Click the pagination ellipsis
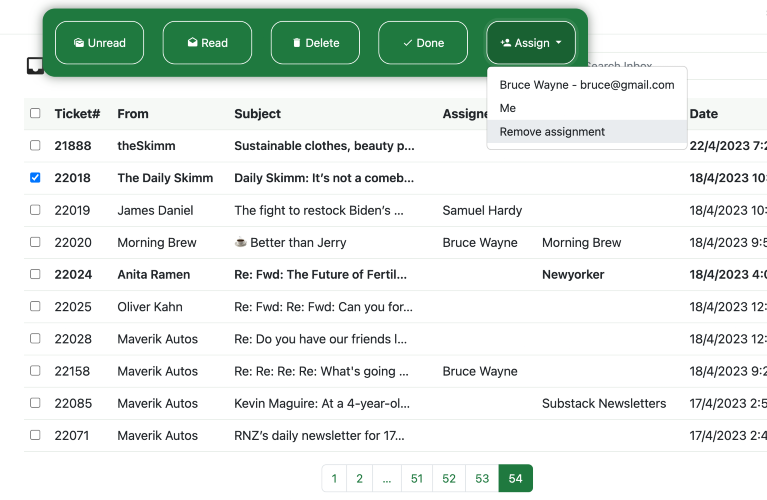767x500 pixels. [387, 478]
